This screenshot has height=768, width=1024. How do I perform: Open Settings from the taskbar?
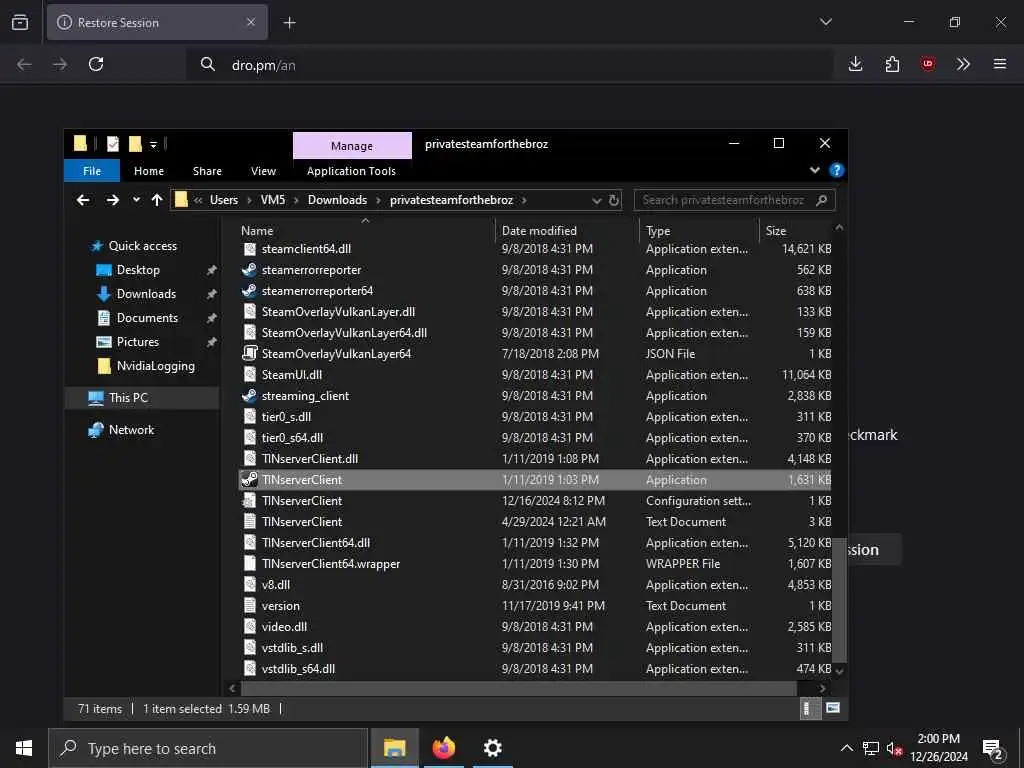coord(492,748)
